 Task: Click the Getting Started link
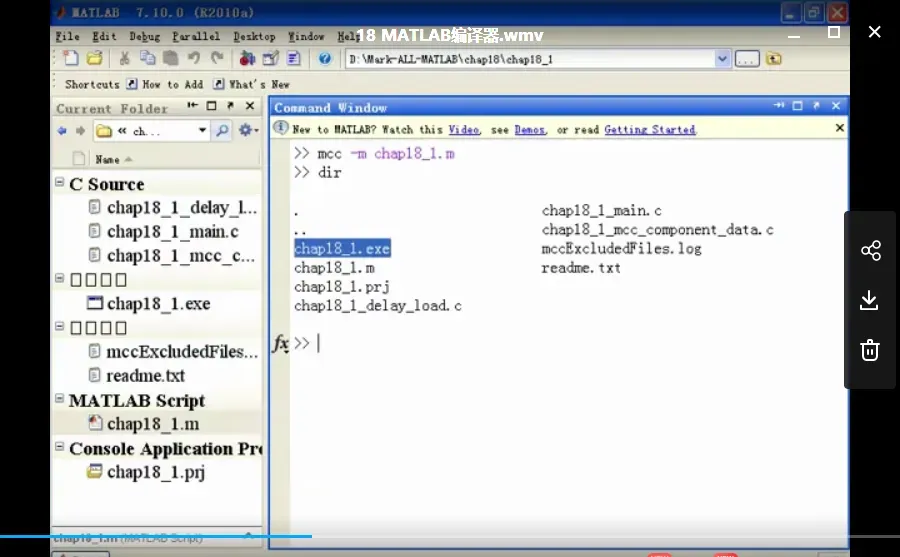pos(650,130)
